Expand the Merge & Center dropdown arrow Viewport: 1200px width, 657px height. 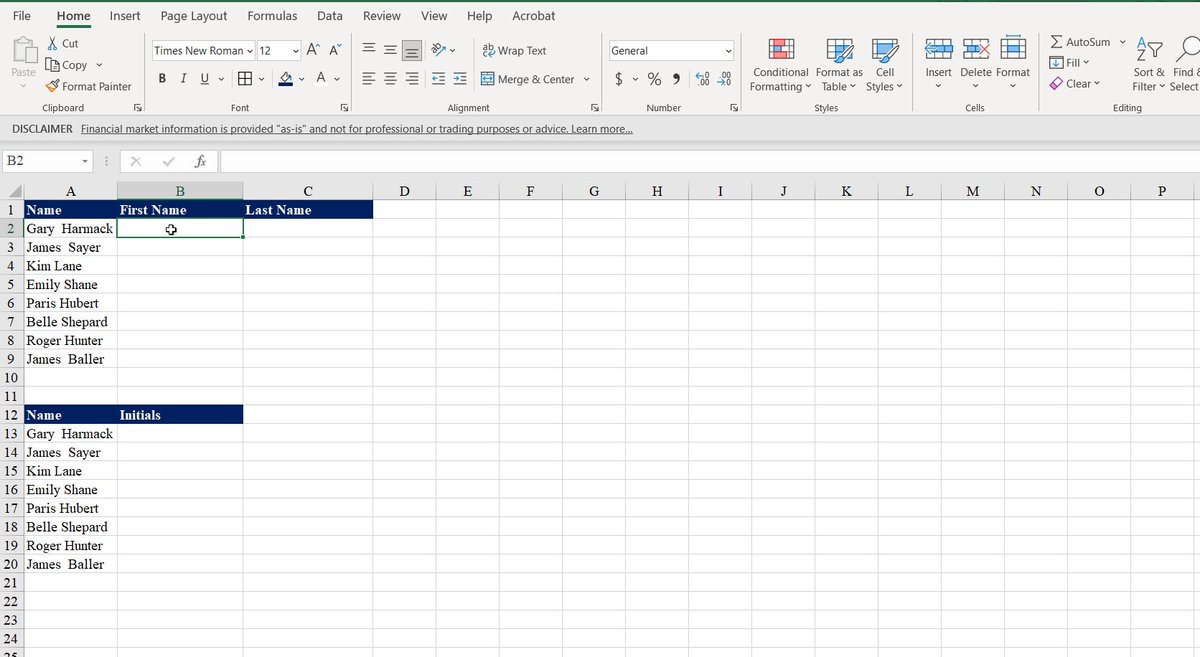(x=586, y=79)
